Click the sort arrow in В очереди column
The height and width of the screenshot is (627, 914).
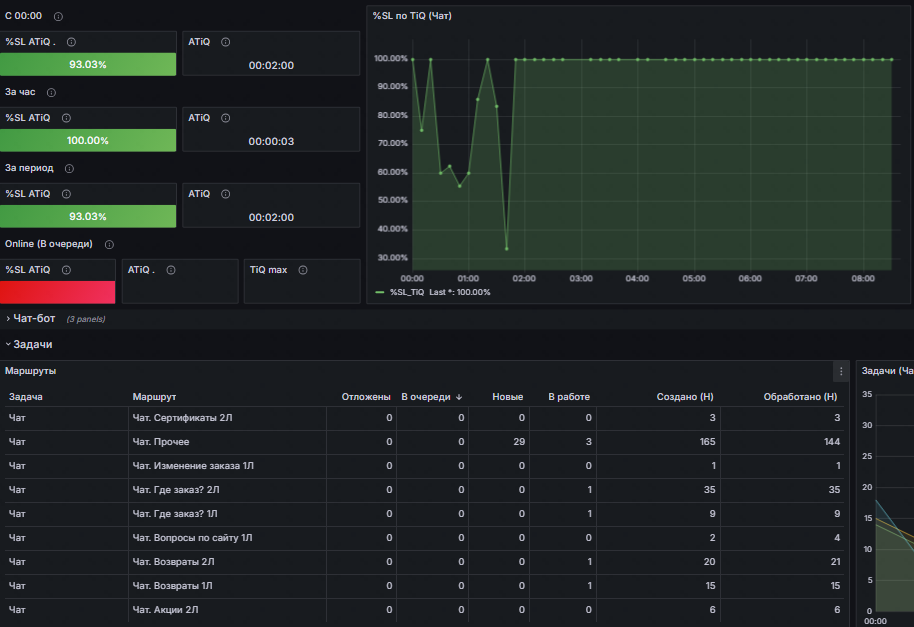459,397
